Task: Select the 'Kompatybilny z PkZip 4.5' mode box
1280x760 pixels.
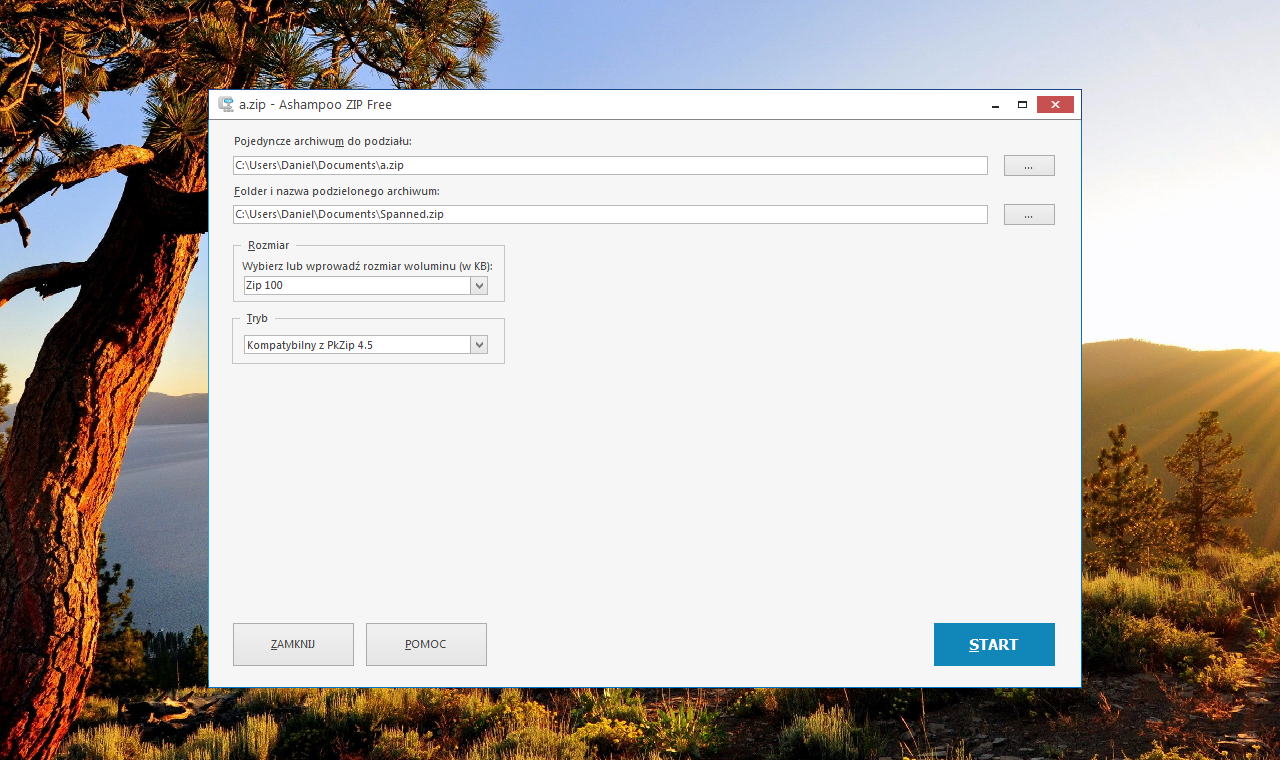Action: 357,345
